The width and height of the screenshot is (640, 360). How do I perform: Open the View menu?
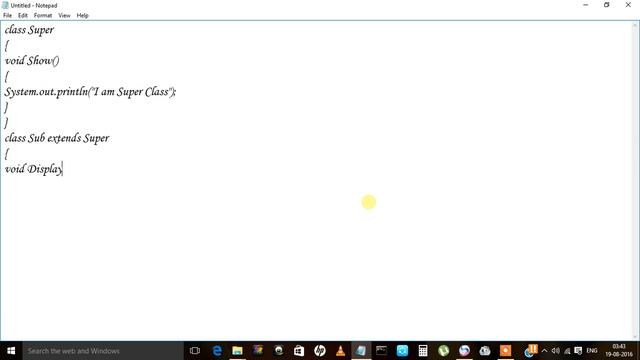(64, 16)
